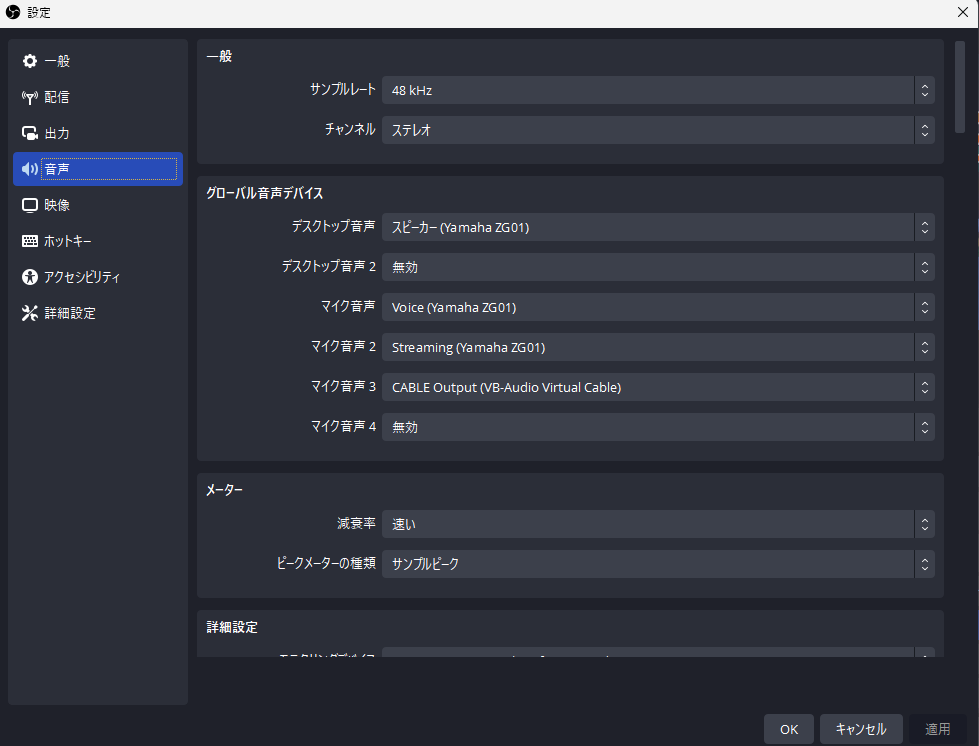Screen dimensions: 979x746
Task: Click the OBS logo in title bar
Action: [x=12, y=12]
